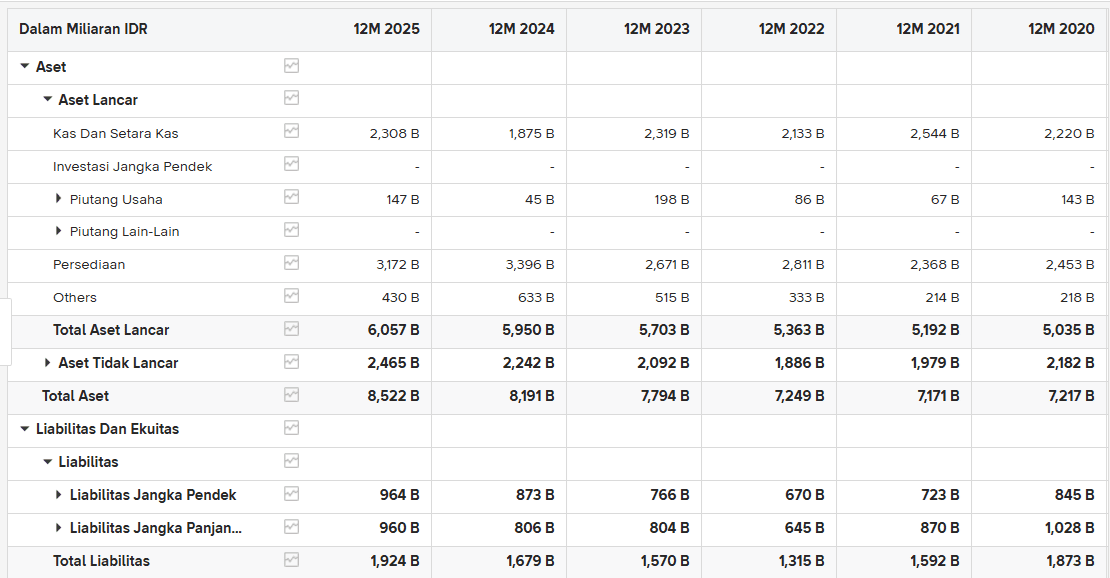The image size is (1110, 578).
Task: Collapse the Aset Lancar group
Action: 47,100
